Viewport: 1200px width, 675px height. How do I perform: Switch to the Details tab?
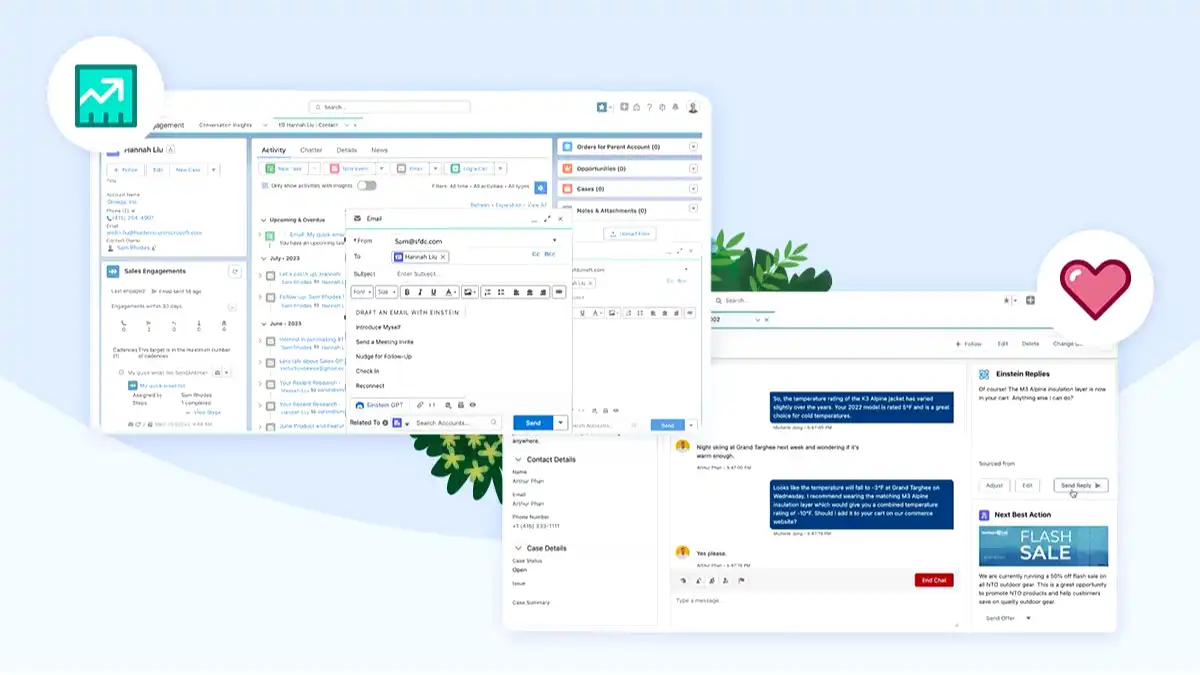346,150
